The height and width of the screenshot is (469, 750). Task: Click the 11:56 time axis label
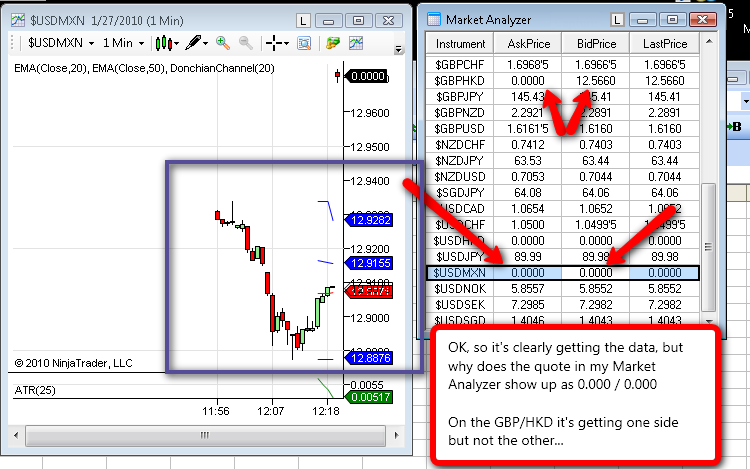(x=216, y=411)
